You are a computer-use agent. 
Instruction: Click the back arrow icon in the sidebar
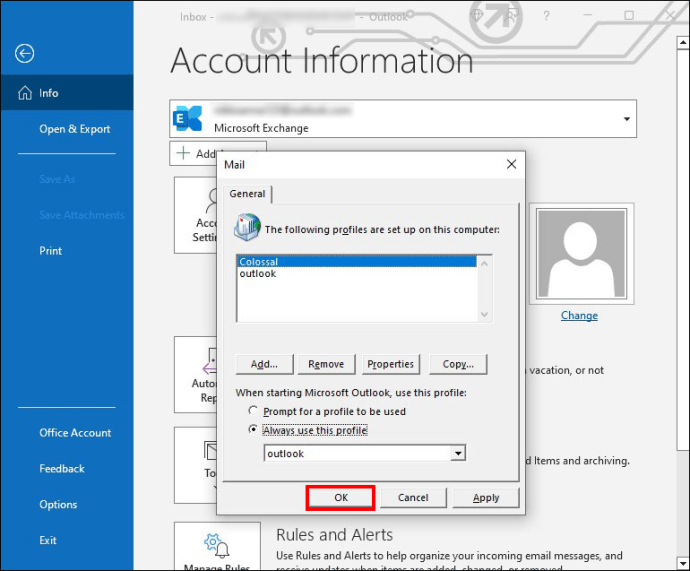[24, 54]
